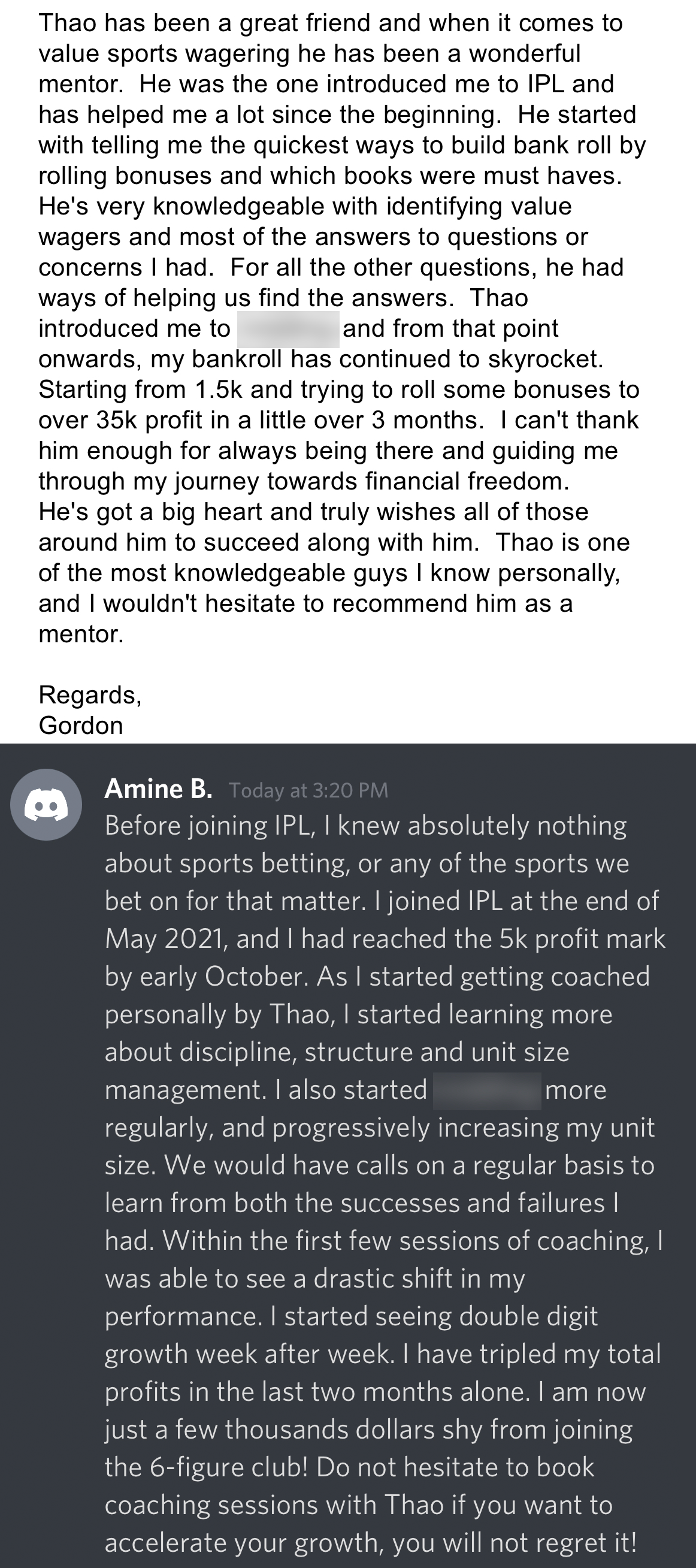Click the 'Today at 3:20 PM' timestamp
This screenshot has height=1568, width=696.
coord(308,790)
